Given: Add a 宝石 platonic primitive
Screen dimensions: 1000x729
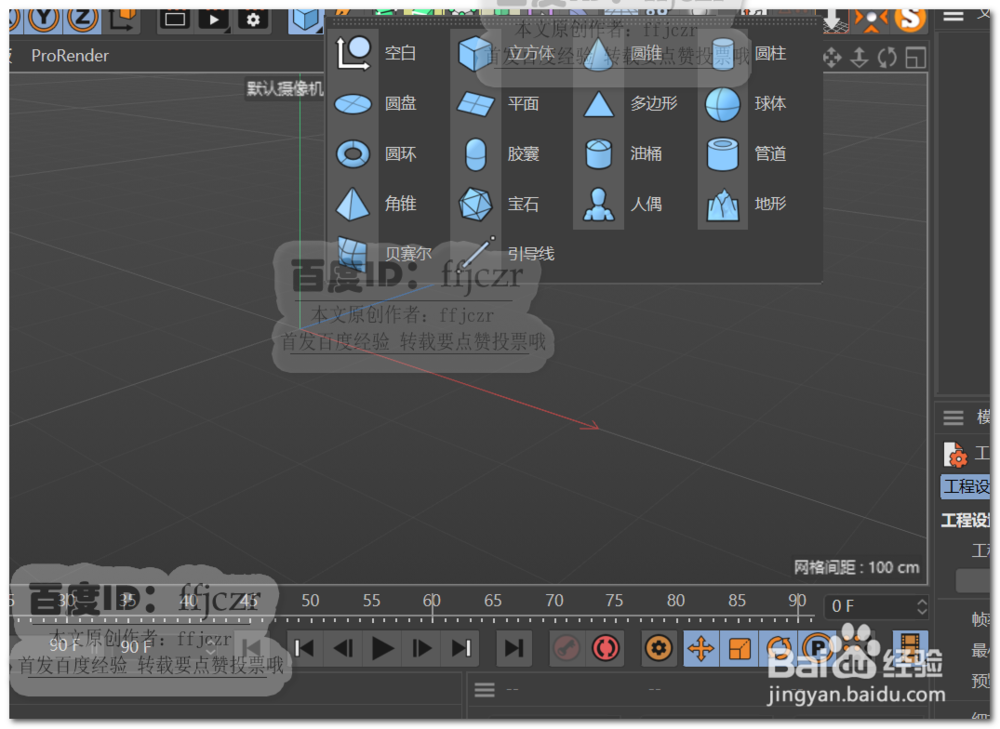Looking at the screenshot, I should [476, 204].
